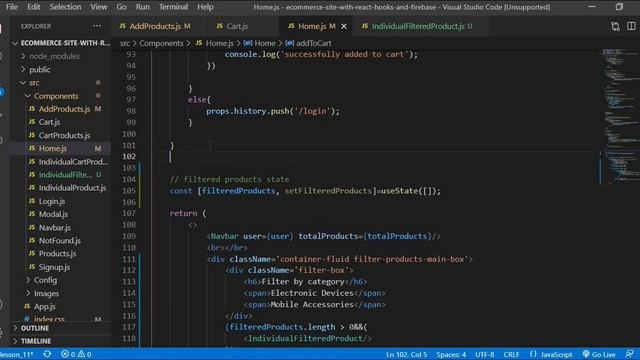Viewport: 640px width, 360px height.
Task: Click the feedback icon in status bar
Action: point(629,354)
